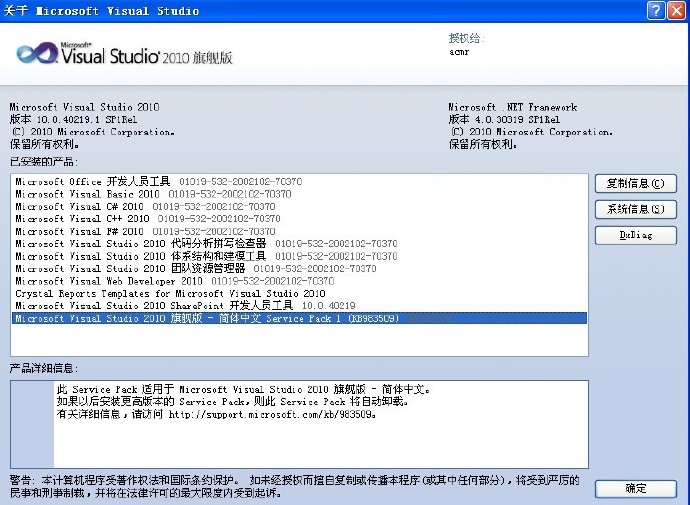
Task: Click the 复制信息(C) button
Action: [635, 183]
